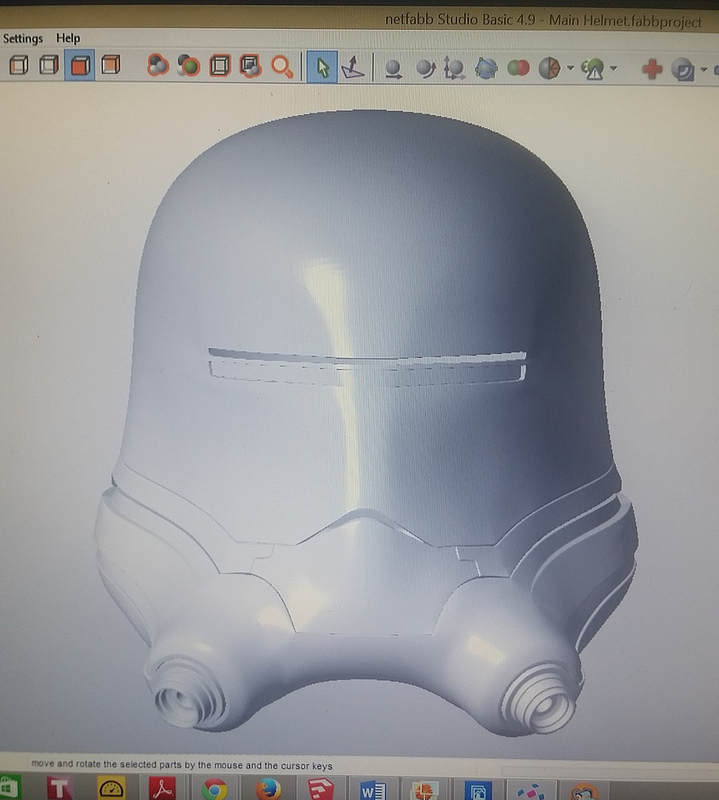Click the scale part icon with arrows

pos(454,68)
